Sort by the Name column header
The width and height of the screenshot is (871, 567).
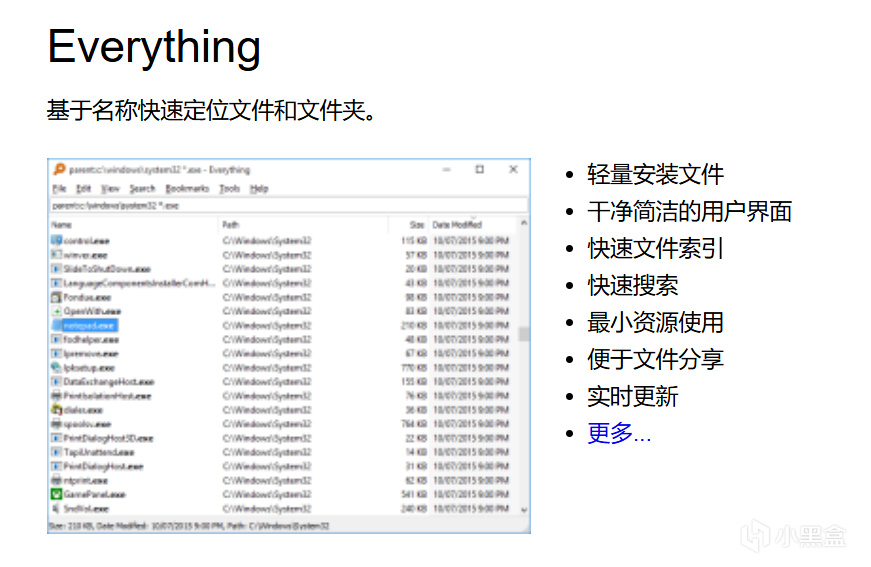point(133,225)
